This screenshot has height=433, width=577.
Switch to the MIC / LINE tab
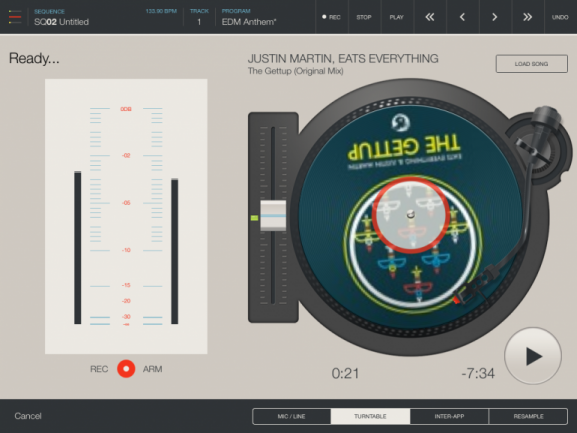pos(291,416)
